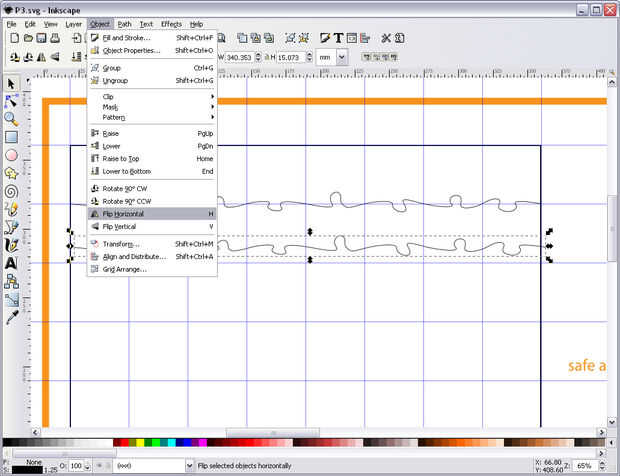Click the Group objects toolbar icon
Image resolution: width=620 pixels, height=476 pixels.
291,38
